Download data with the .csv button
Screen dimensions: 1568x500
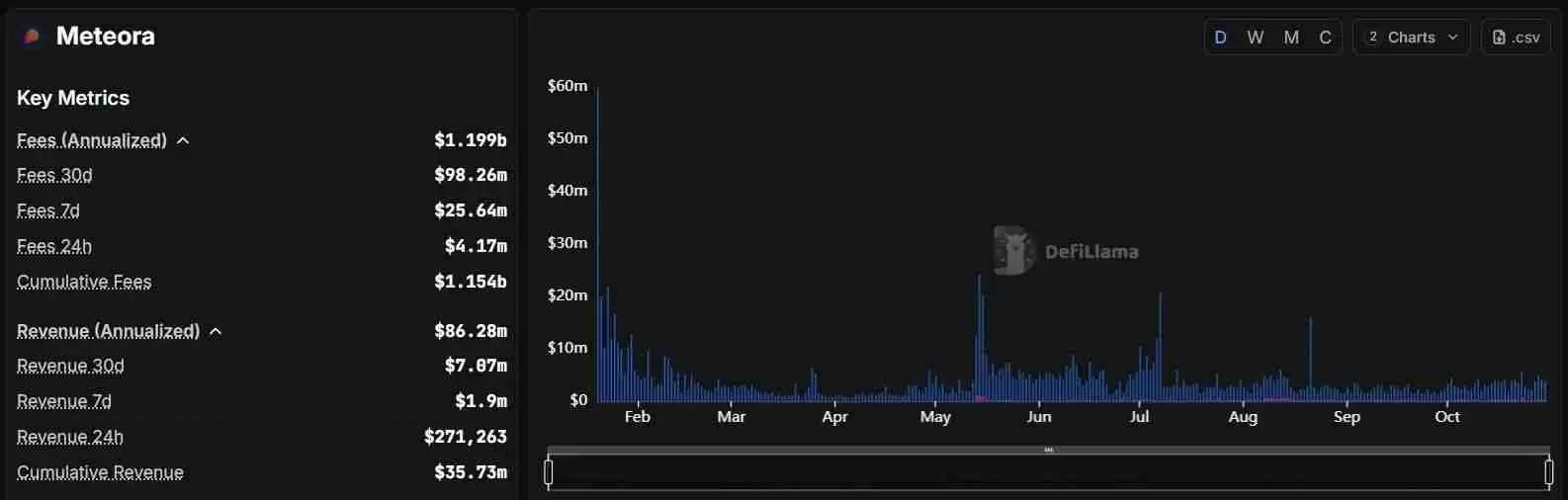(1516, 38)
